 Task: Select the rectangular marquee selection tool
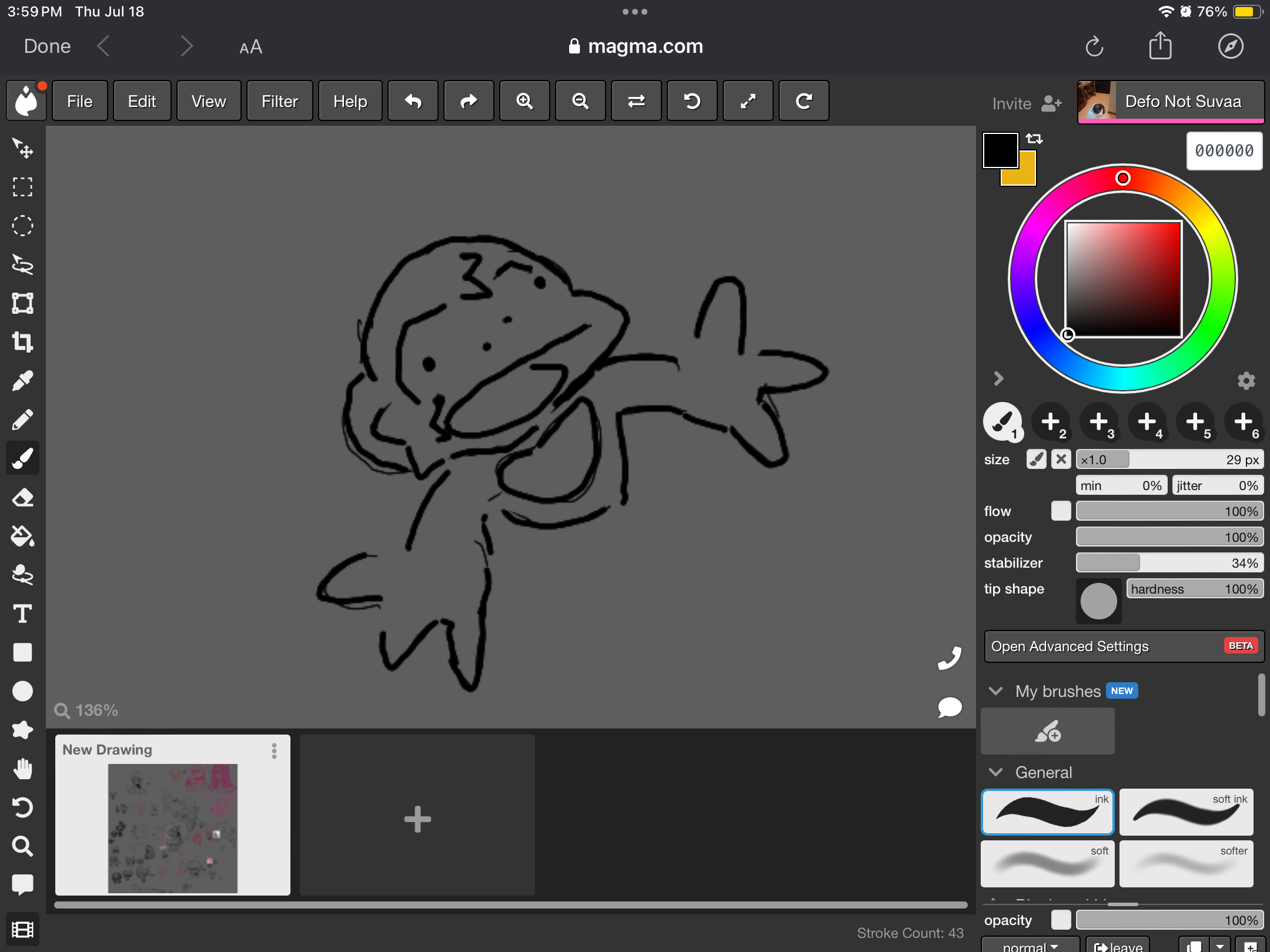22,187
